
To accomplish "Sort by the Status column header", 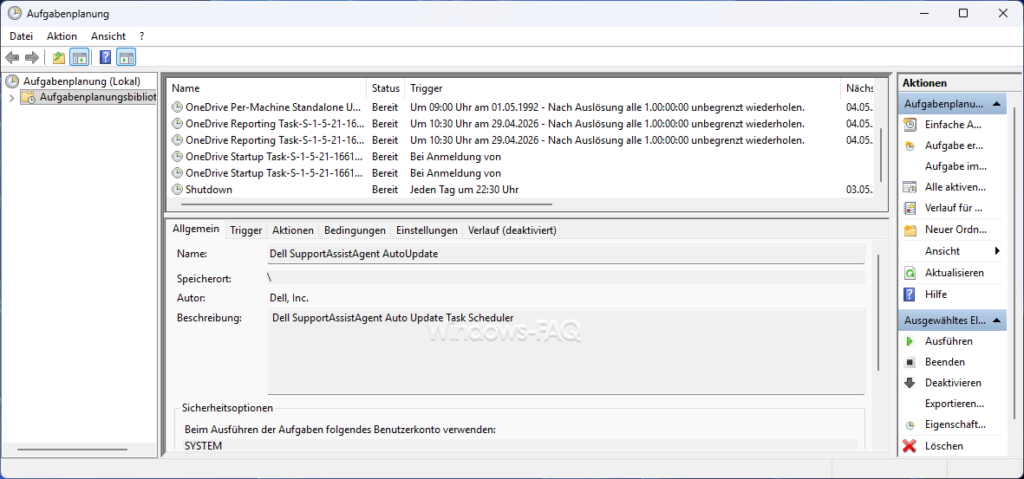I will tap(385, 88).
